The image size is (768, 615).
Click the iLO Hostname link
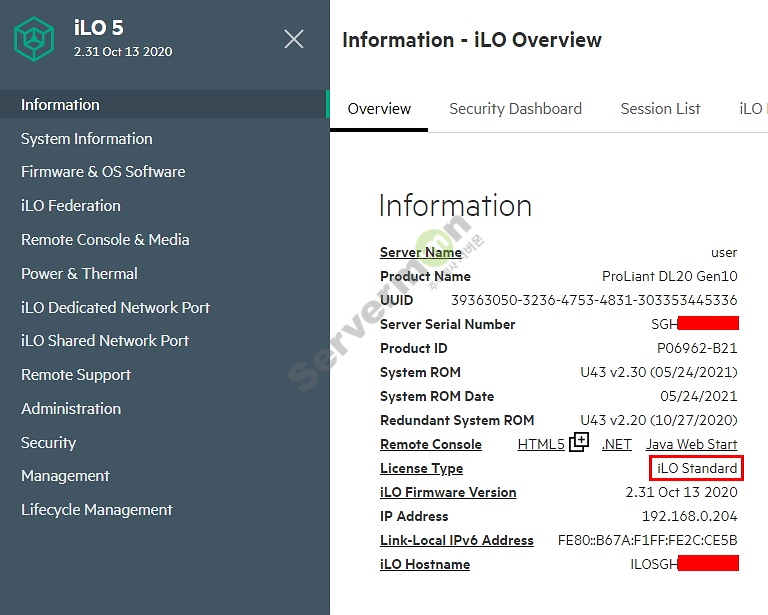click(425, 564)
